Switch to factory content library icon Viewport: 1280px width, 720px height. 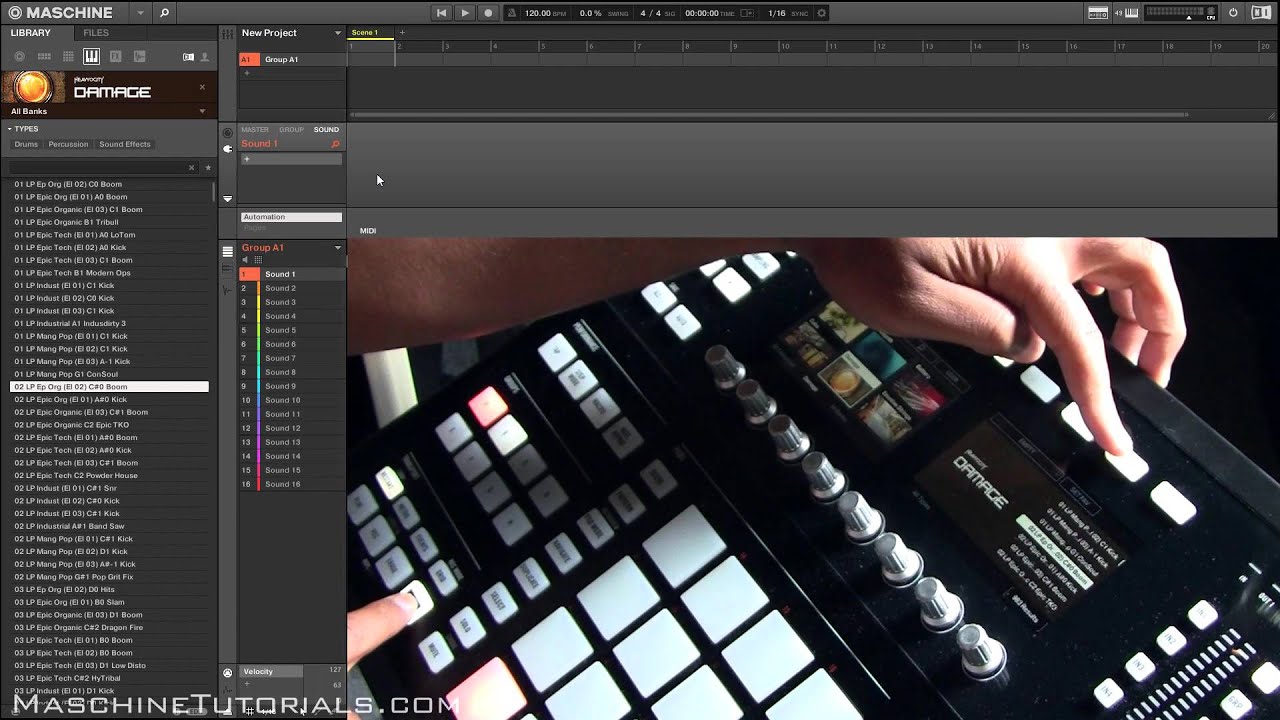point(188,57)
